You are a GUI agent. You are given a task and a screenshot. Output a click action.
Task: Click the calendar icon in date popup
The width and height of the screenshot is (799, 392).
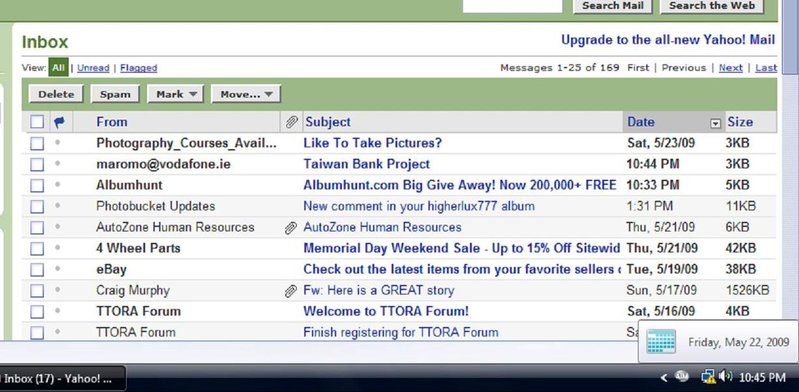661,342
